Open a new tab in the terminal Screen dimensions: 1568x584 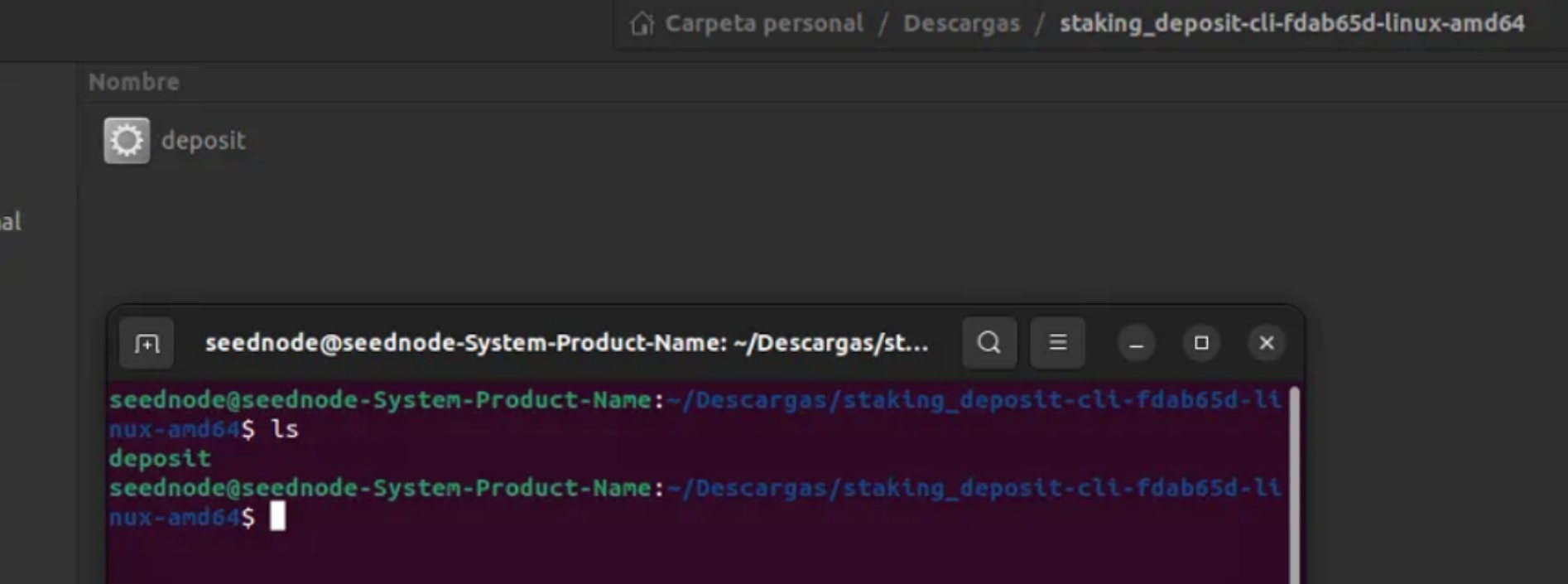point(147,343)
